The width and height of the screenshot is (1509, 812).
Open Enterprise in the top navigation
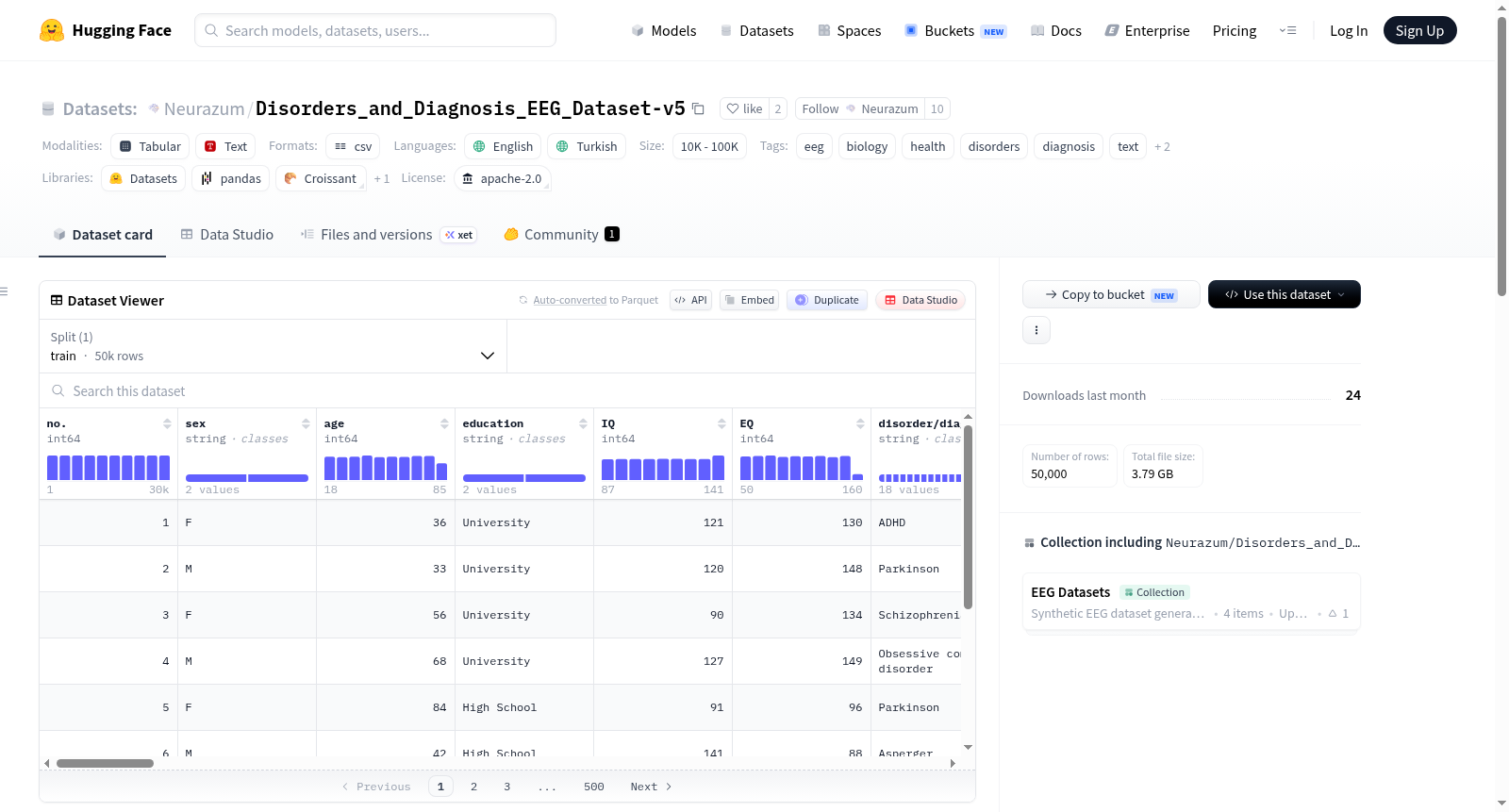[1147, 30]
